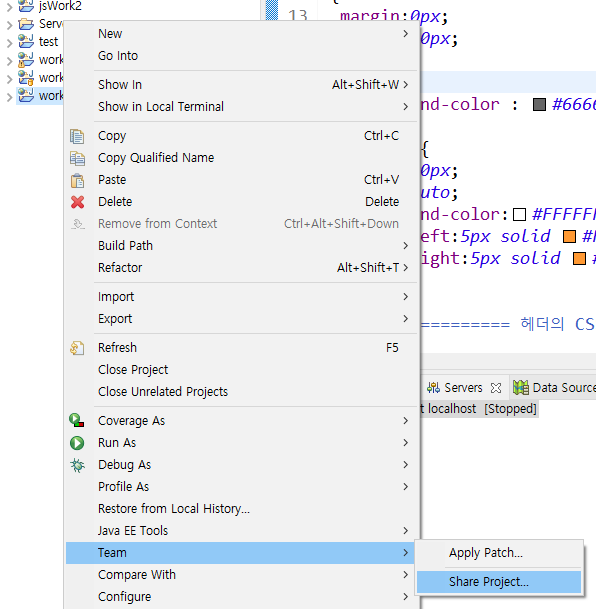The height and width of the screenshot is (609, 596).
Task: Close the Servers view tab
Action: (x=495, y=388)
